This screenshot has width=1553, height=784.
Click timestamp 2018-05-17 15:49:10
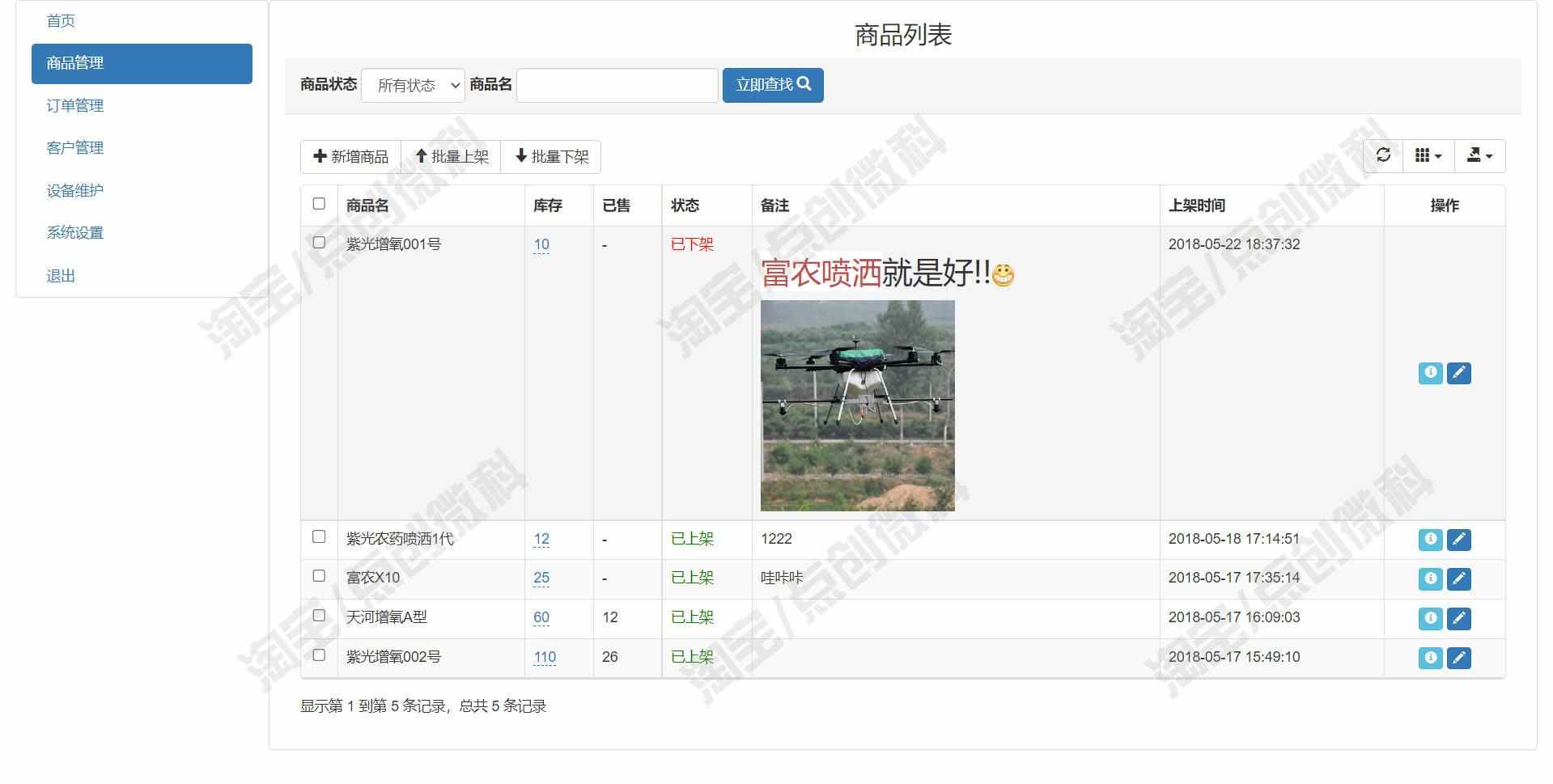(x=1234, y=657)
